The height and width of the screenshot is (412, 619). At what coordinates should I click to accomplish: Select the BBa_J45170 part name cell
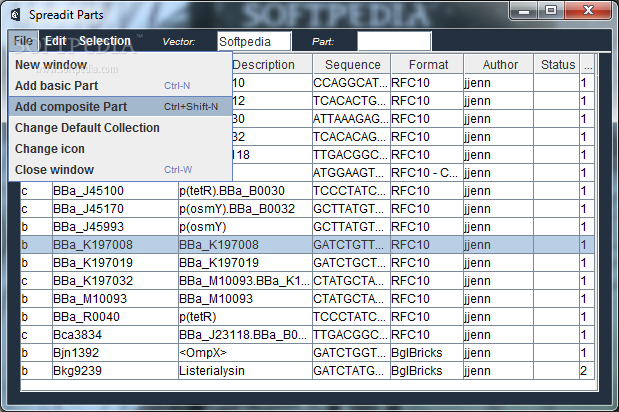[x=115, y=209]
